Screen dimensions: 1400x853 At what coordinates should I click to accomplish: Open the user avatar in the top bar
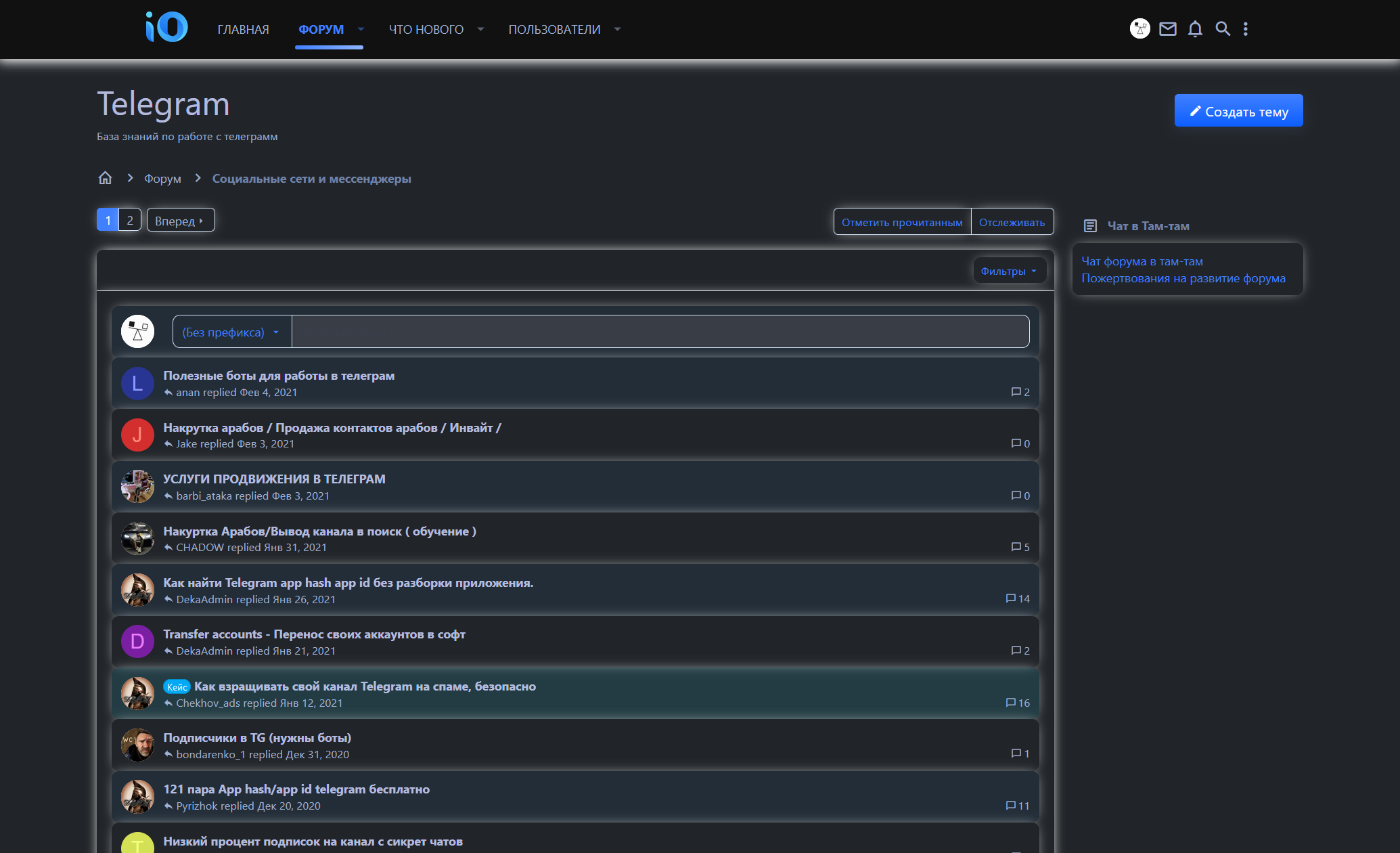1139,28
